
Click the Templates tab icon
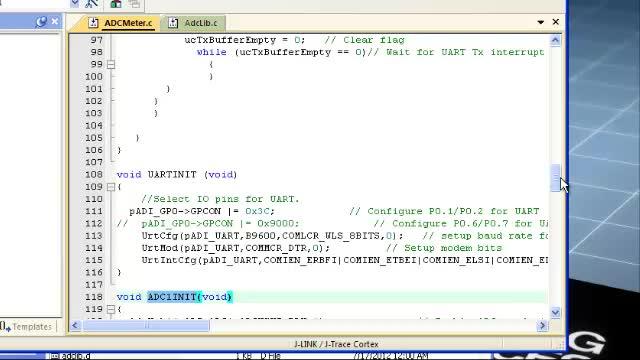(5, 327)
